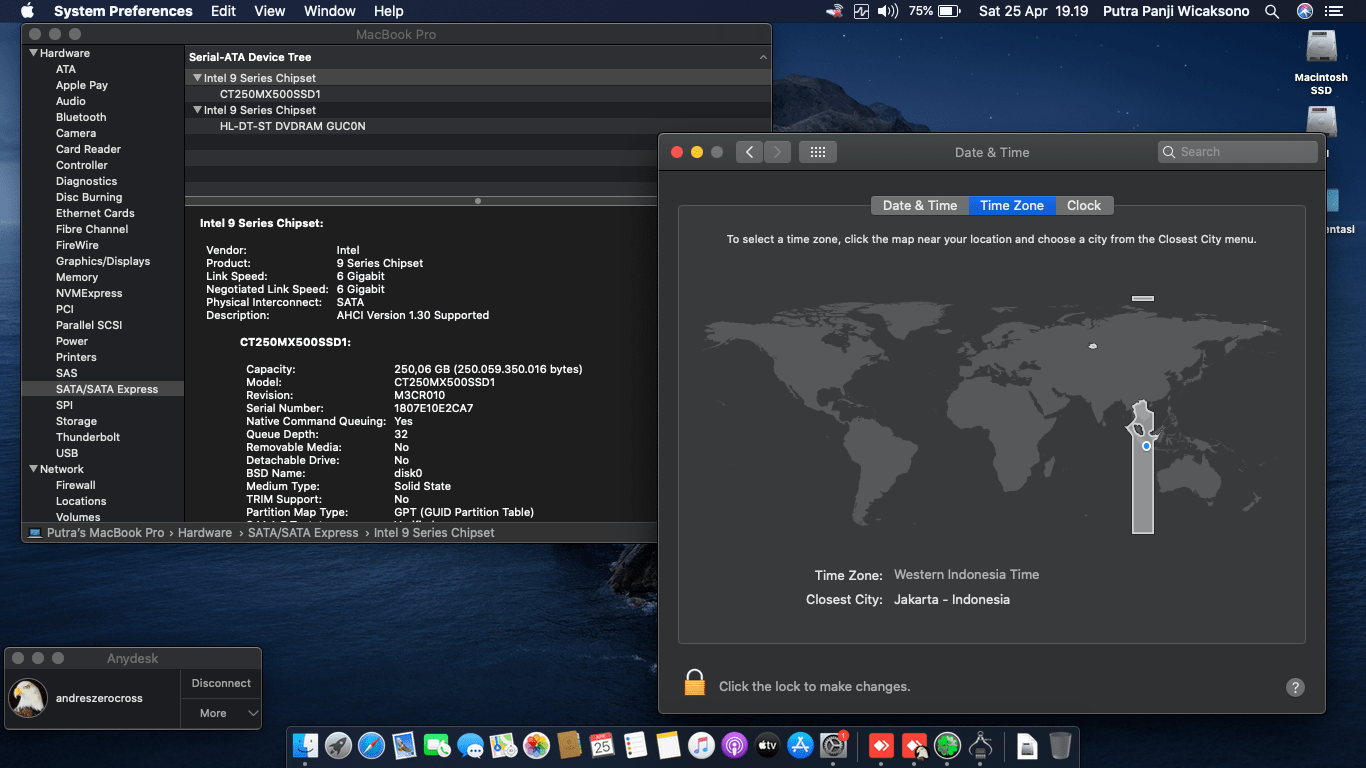Select Bluetooth in Hardware sidebar
1366x768 pixels.
pos(81,117)
